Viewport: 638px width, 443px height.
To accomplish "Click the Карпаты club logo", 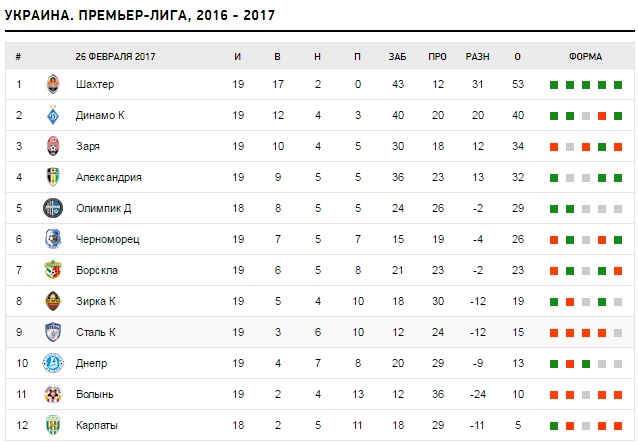I will [53, 426].
